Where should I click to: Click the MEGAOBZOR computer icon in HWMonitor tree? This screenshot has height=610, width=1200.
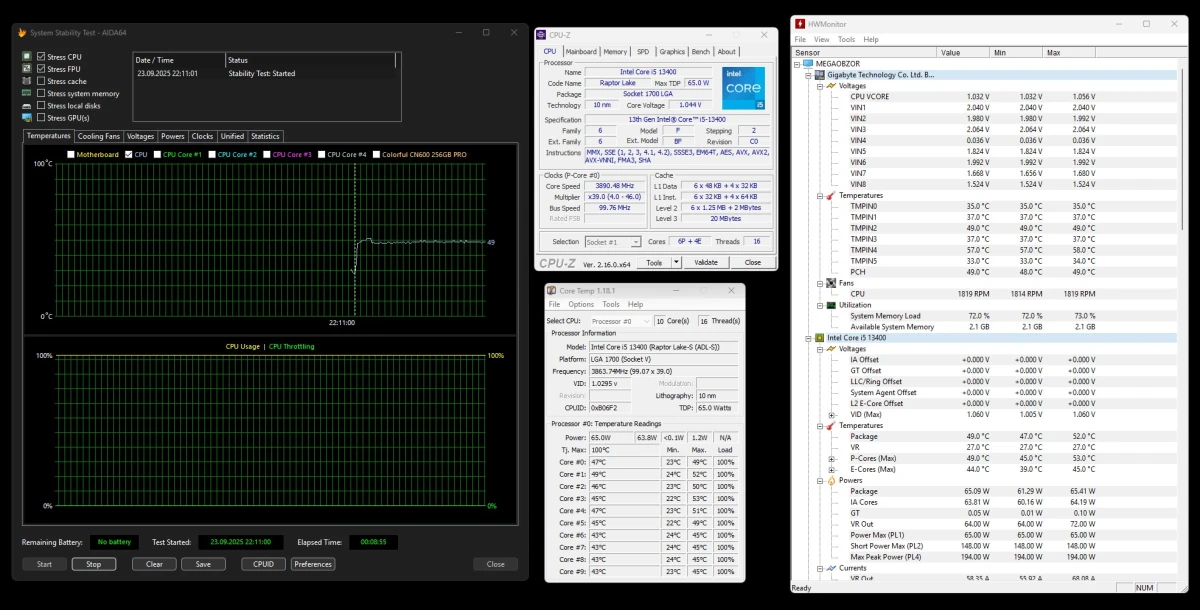(807, 63)
